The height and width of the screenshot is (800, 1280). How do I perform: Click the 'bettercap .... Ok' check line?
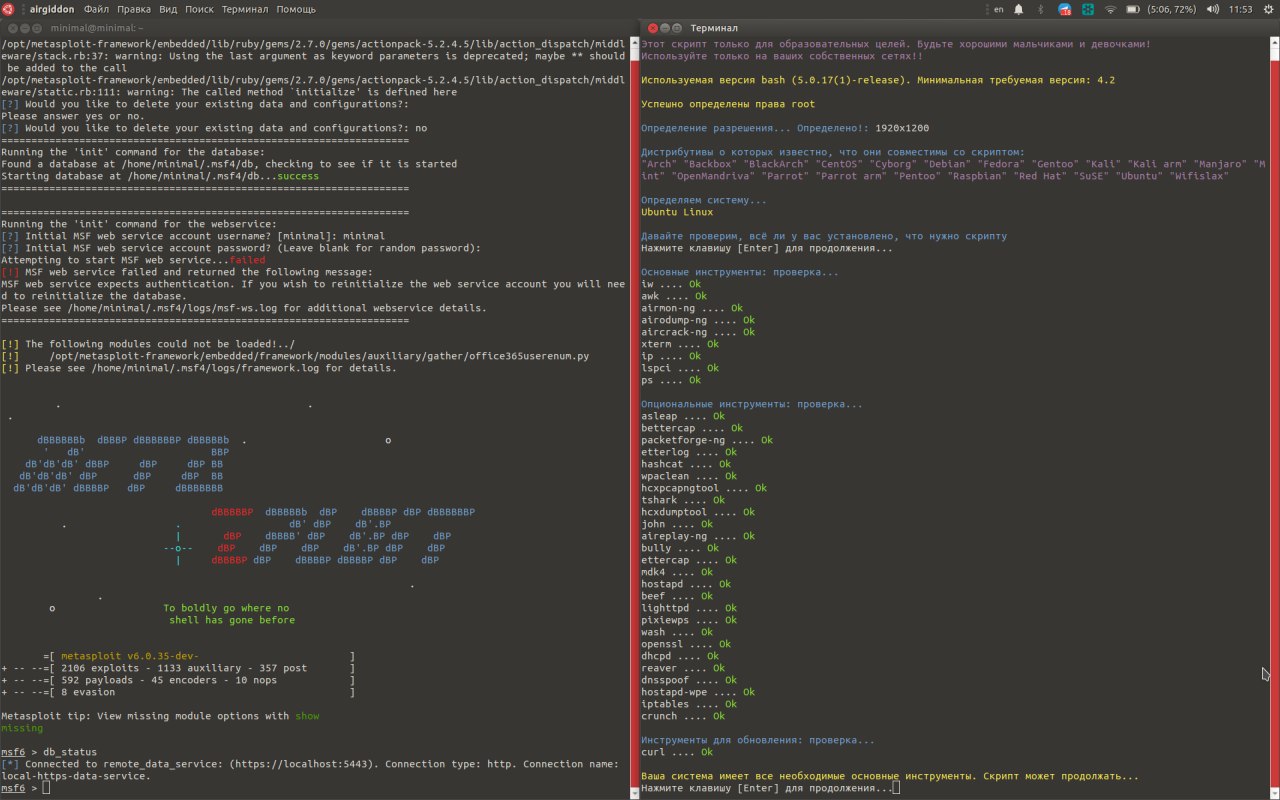tap(692, 428)
